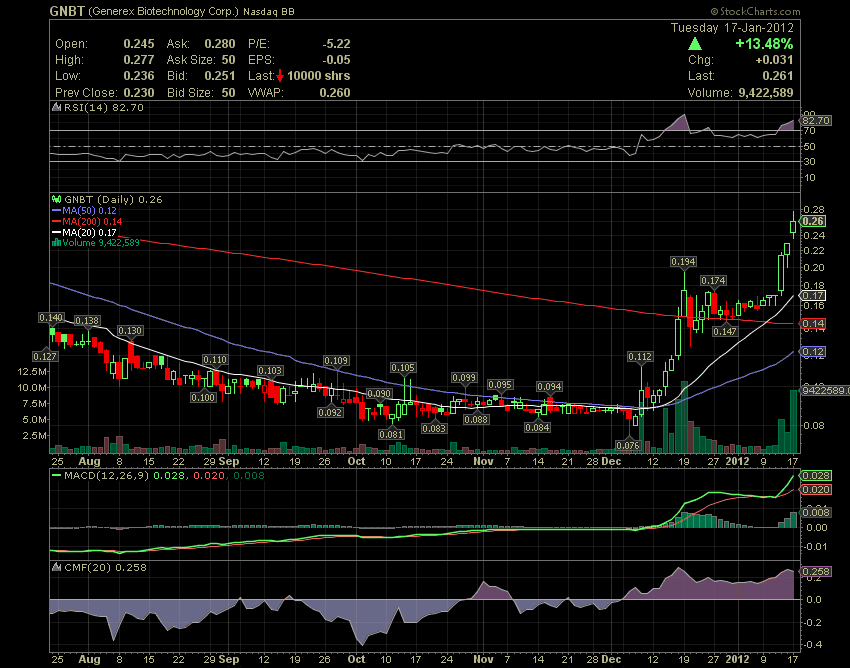Click the Open value 0.245
Viewport: 850px width, 668px height.
click(139, 44)
